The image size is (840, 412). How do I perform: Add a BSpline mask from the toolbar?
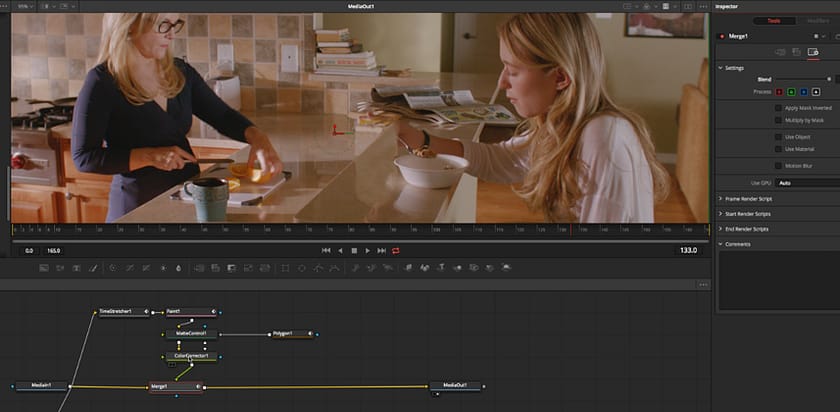(334, 267)
